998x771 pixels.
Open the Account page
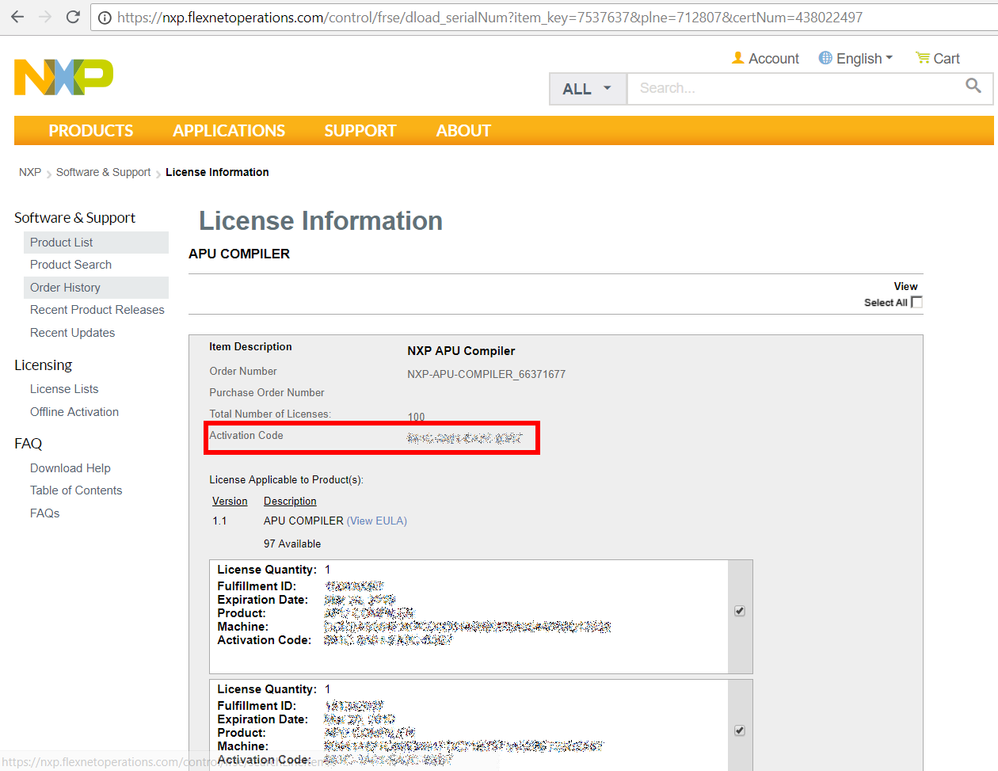765,58
